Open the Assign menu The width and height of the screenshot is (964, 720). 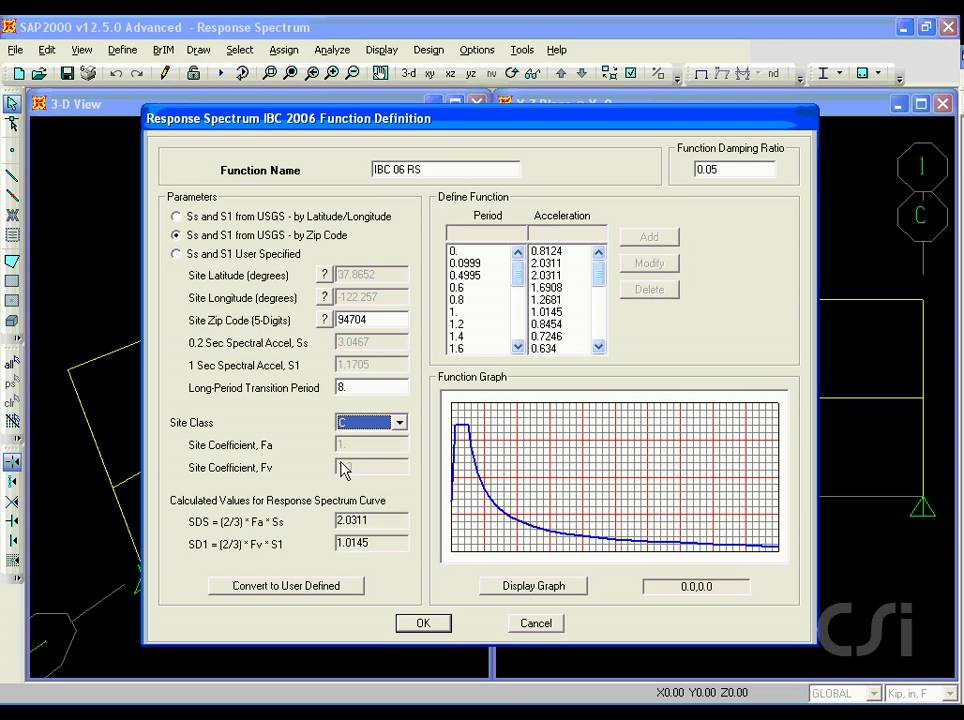point(283,50)
